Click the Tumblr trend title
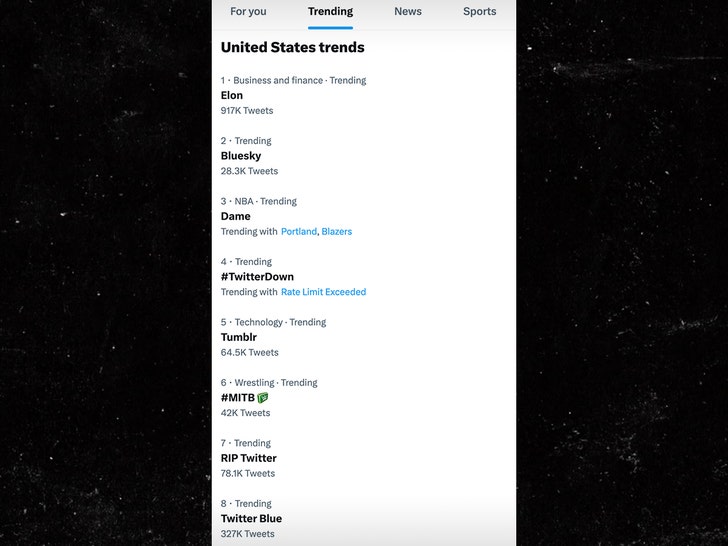Image resolution: width=728 pixels, height=546 pixels. click(239, 337)
